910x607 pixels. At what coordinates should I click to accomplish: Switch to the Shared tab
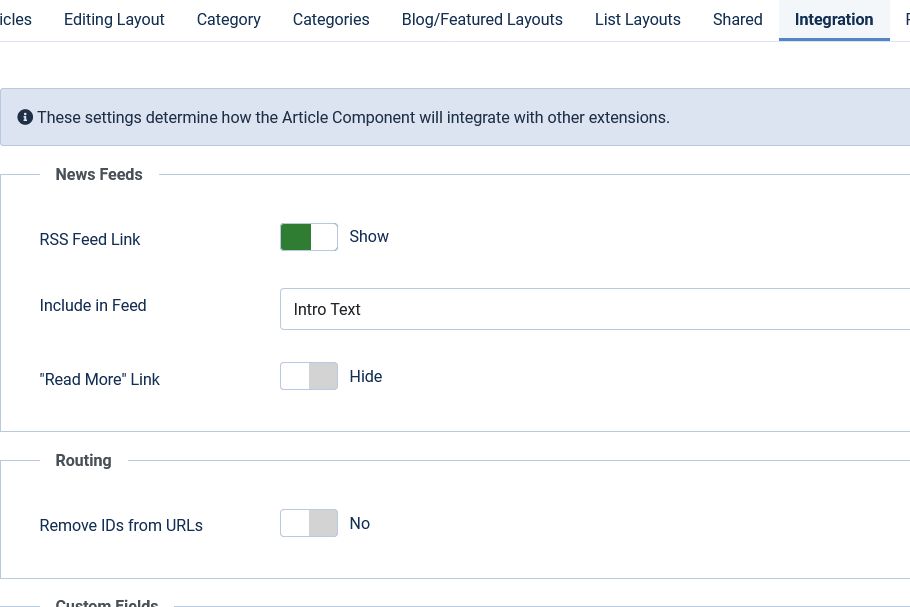tap(737, 19)
